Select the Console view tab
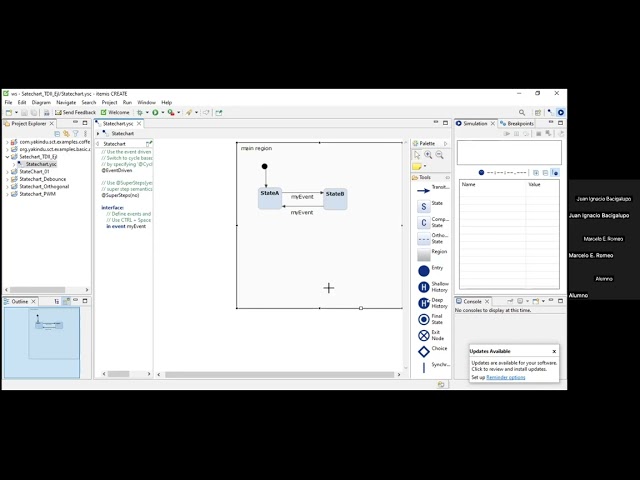 point(472,301)
